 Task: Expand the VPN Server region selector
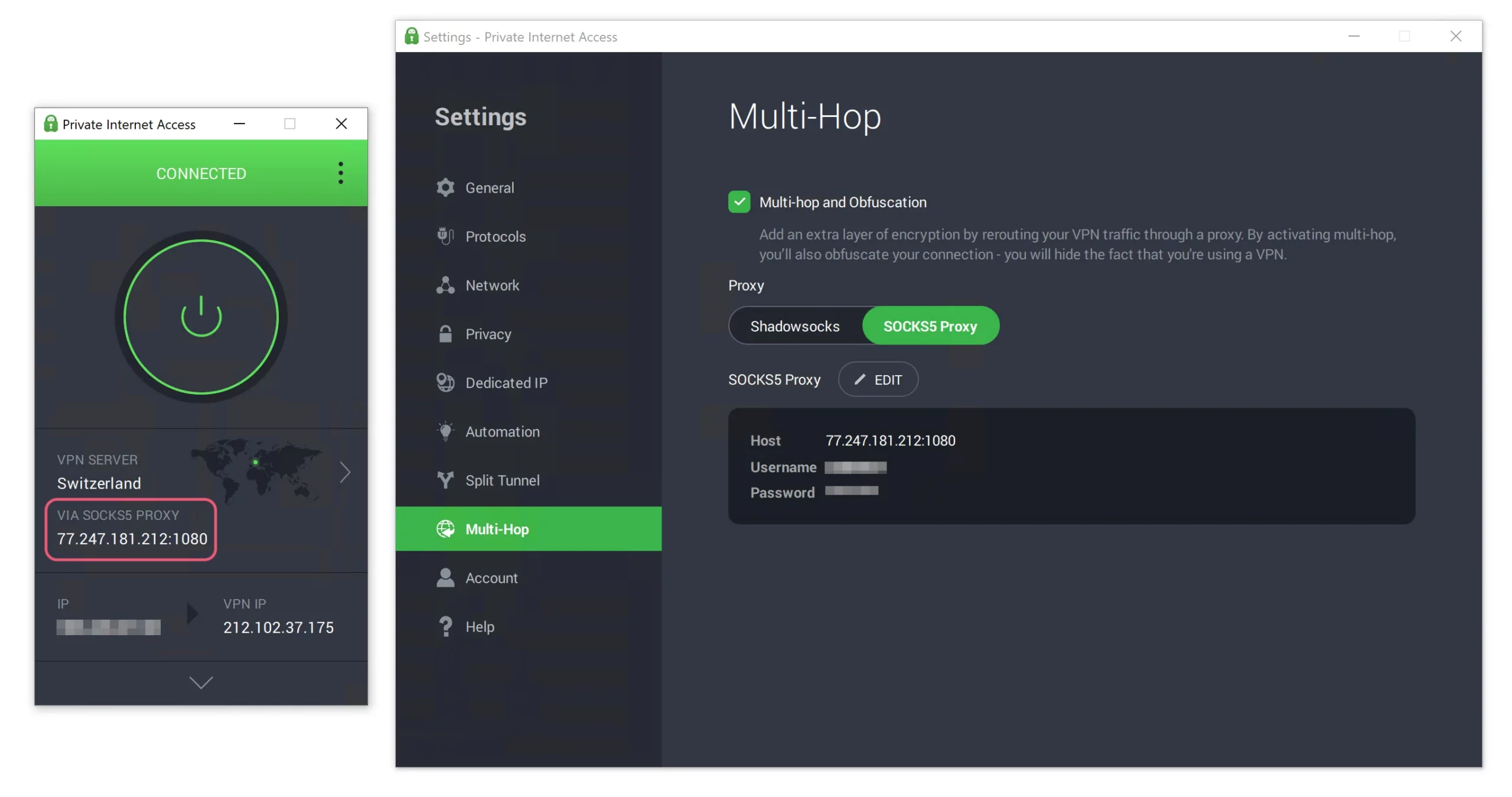click(346, 471)
